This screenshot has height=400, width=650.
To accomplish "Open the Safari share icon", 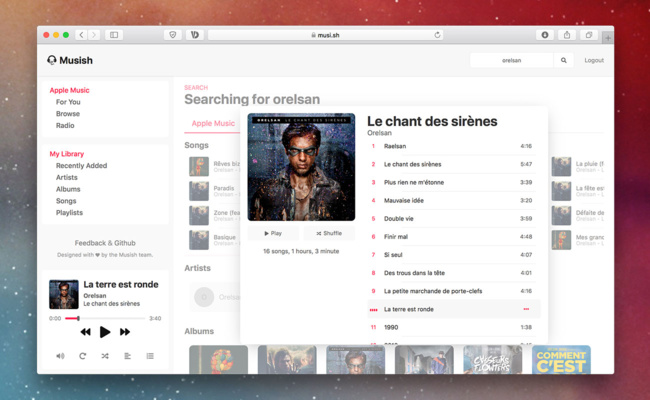I will [x=567, y=35].
